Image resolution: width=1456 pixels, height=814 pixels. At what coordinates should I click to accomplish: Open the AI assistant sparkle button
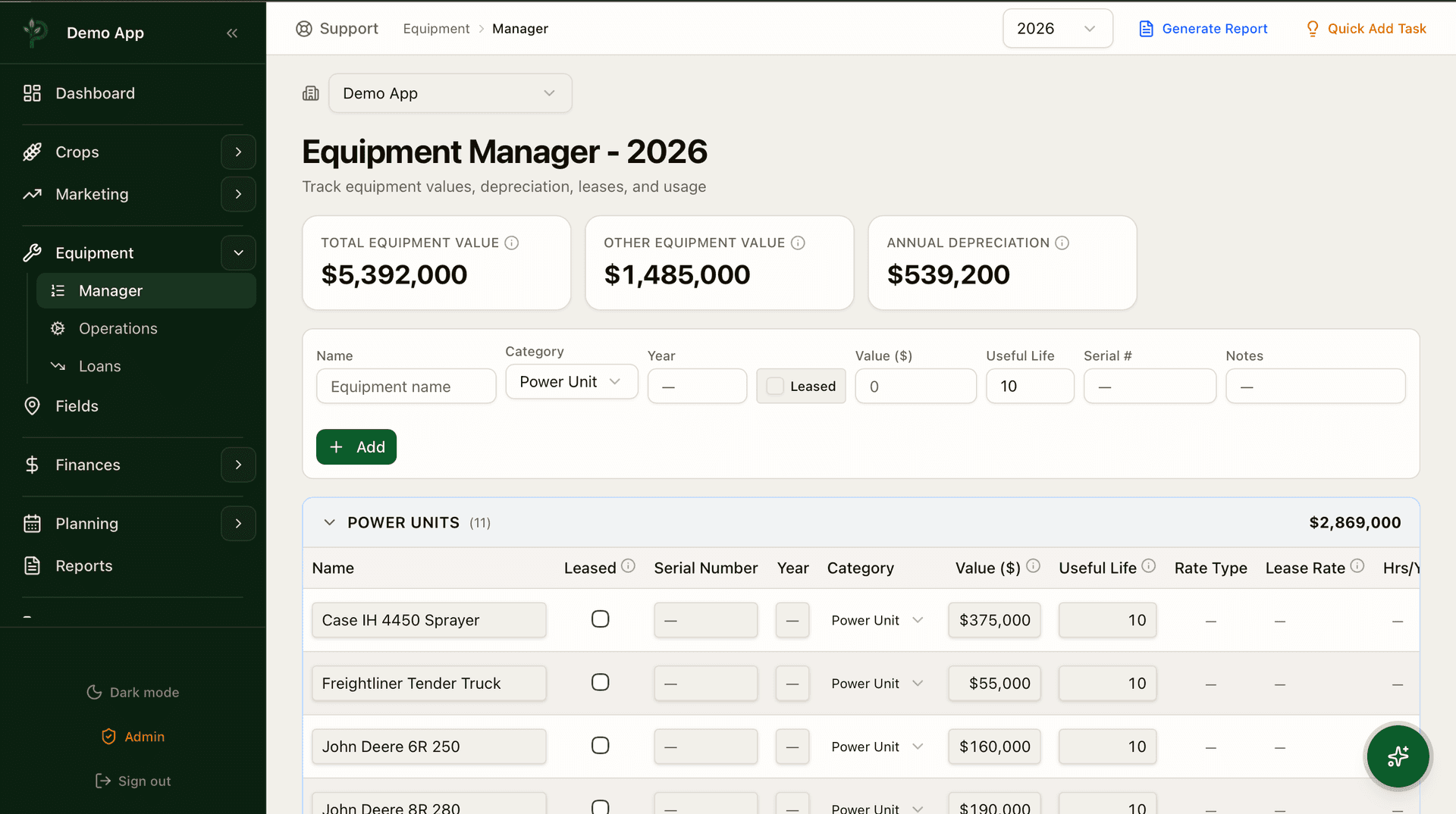point(1397,756)
